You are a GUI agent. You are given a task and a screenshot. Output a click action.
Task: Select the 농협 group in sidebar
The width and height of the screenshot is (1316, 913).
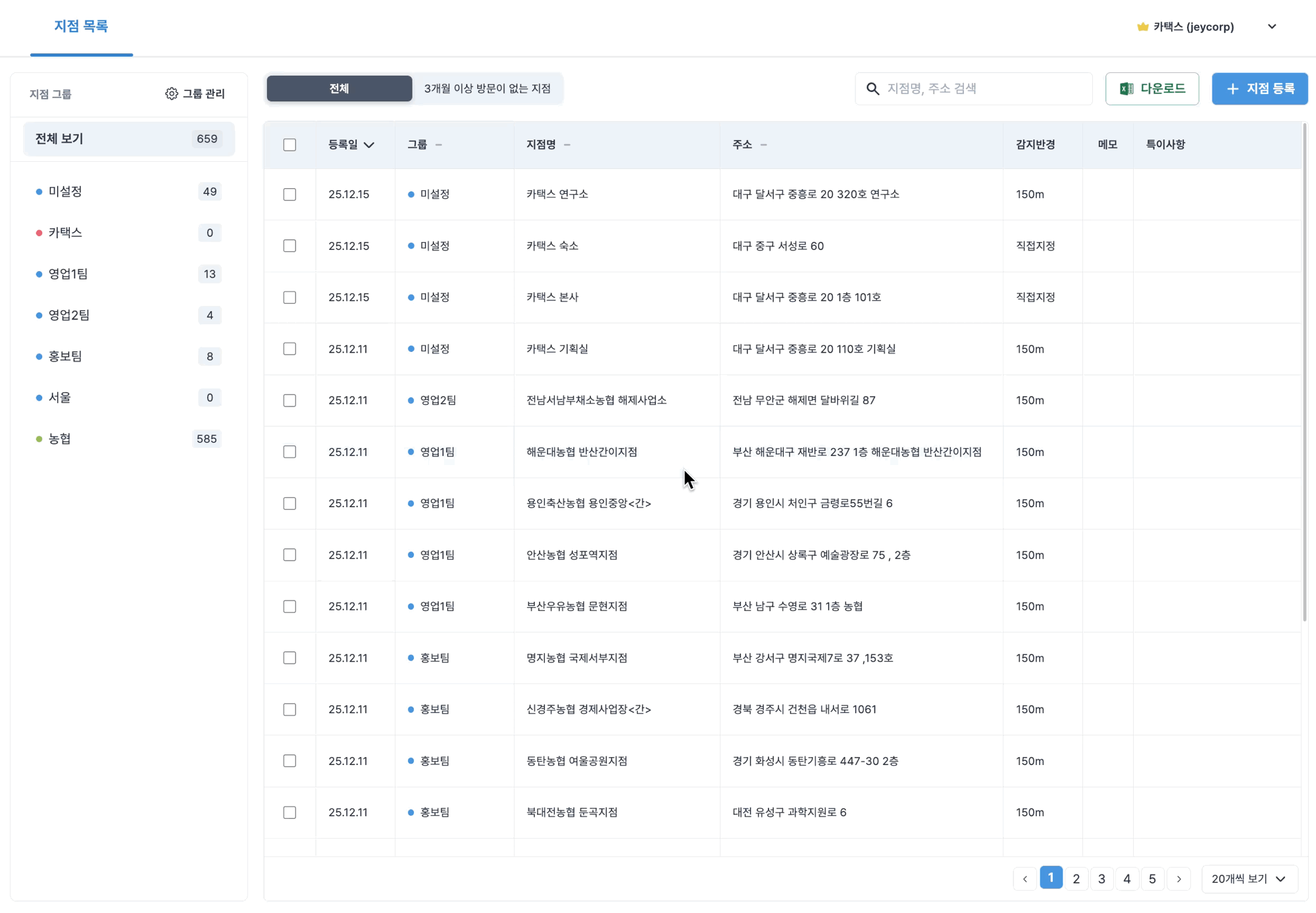(x=60, y=439)
